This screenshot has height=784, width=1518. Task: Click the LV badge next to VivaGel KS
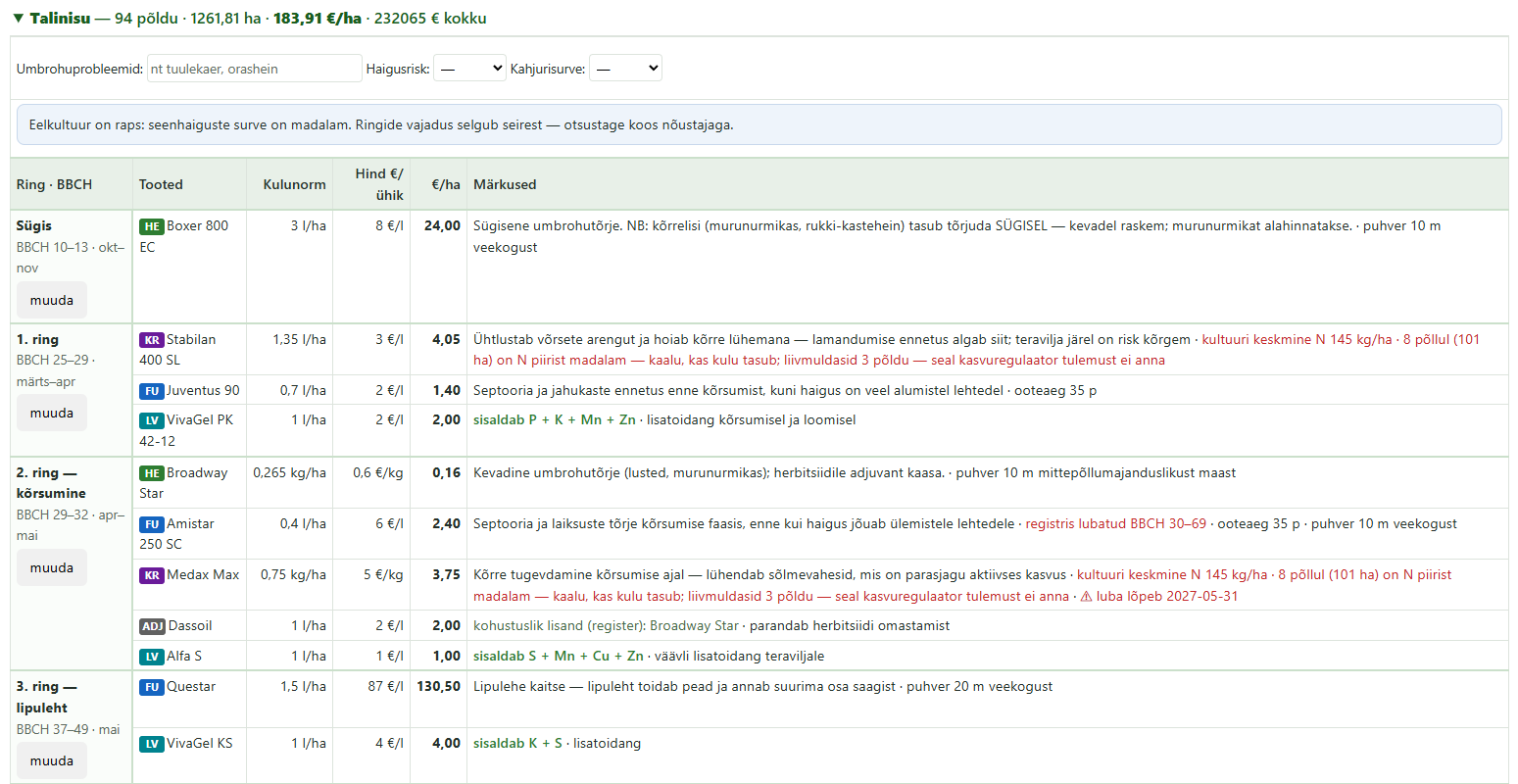pyautogui.click(x=151, y=744)
